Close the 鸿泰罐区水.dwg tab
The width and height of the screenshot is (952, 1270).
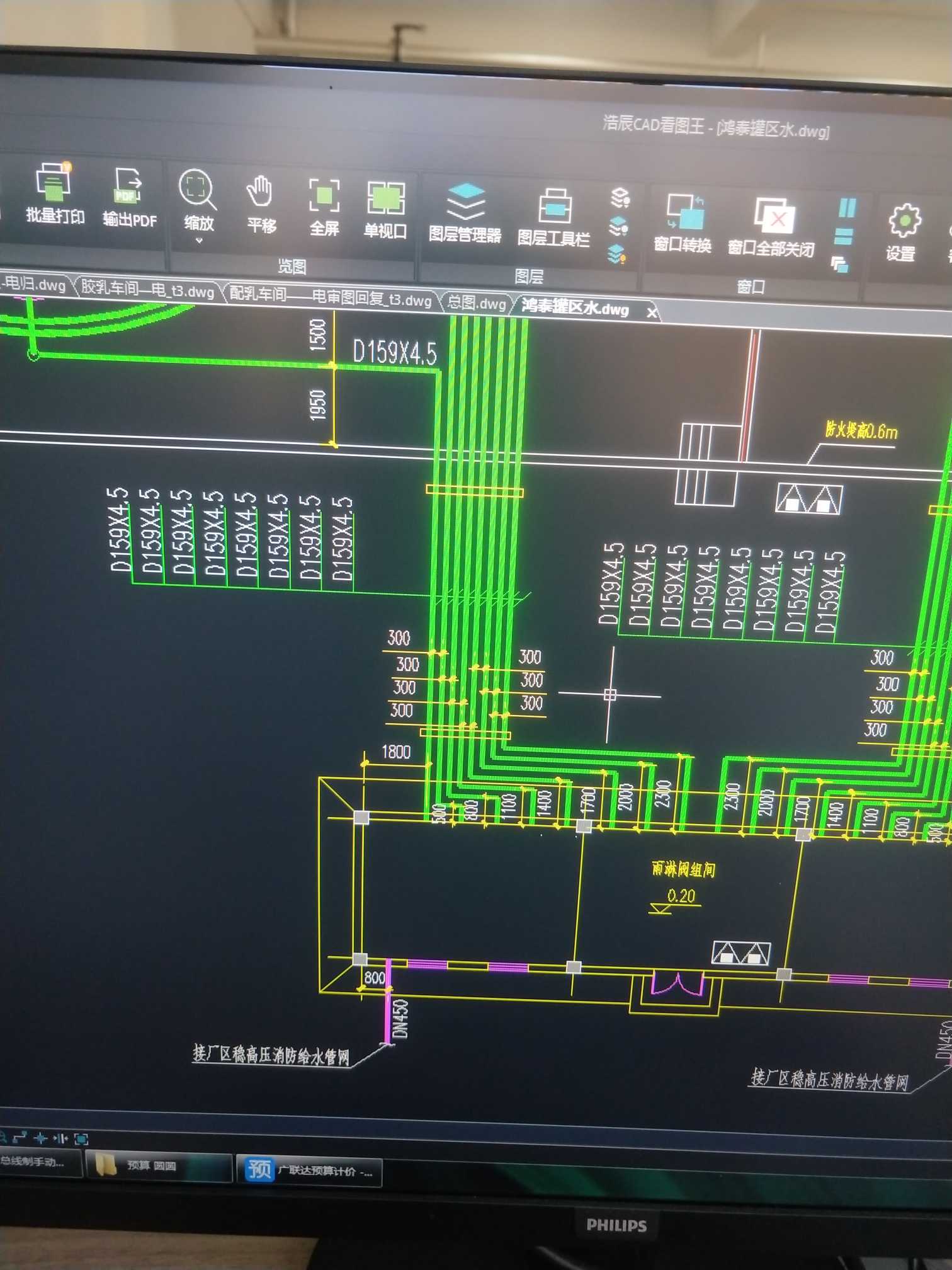click(652, 312)
